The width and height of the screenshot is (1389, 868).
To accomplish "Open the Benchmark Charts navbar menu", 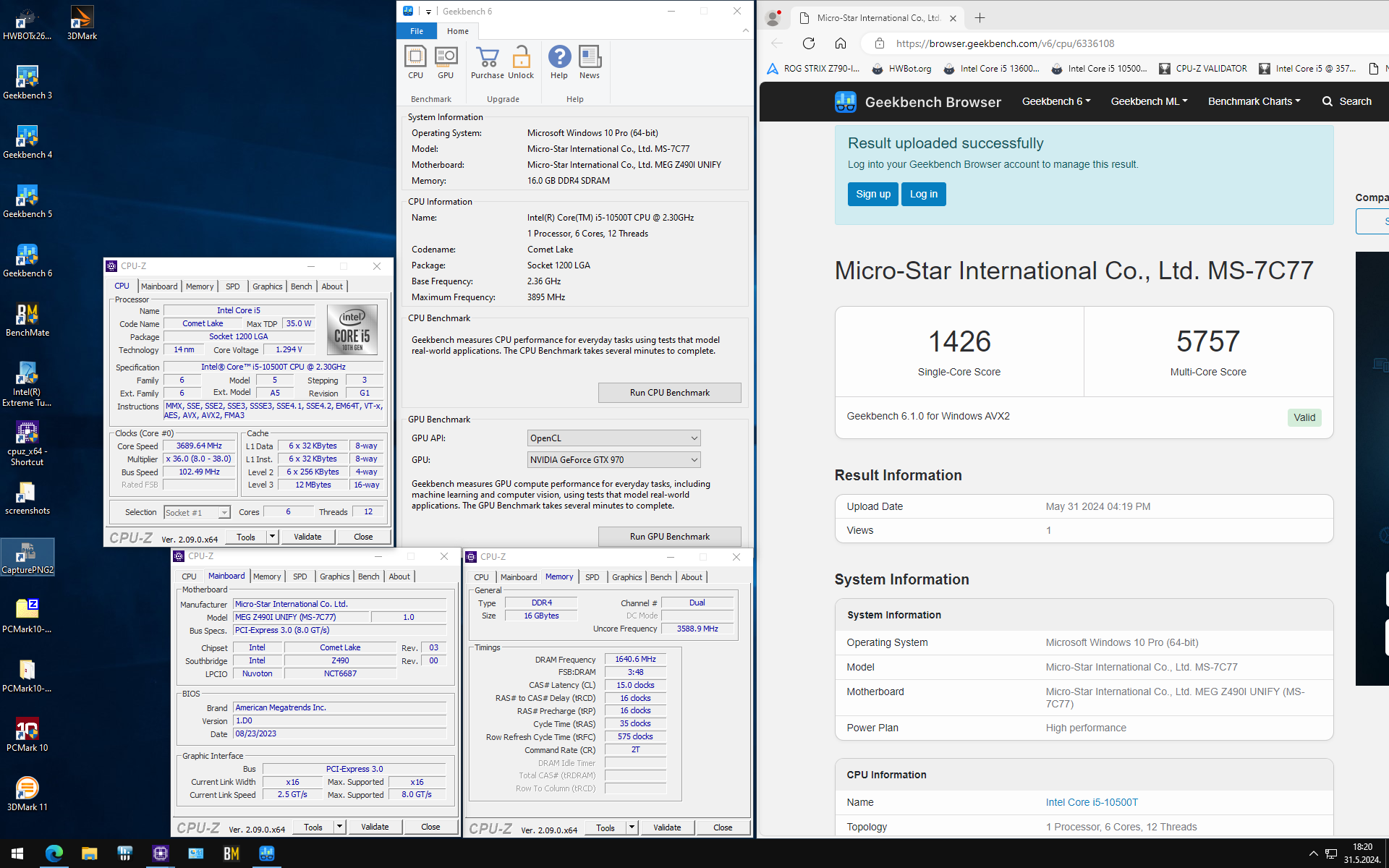I will pyautogui.click(x=1254, y=101).
